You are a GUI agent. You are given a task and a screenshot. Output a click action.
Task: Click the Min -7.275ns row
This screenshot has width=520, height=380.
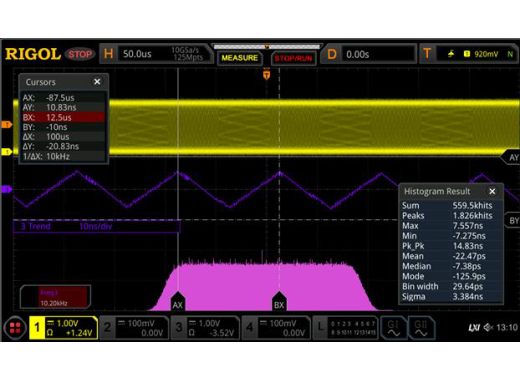point(451,236)
